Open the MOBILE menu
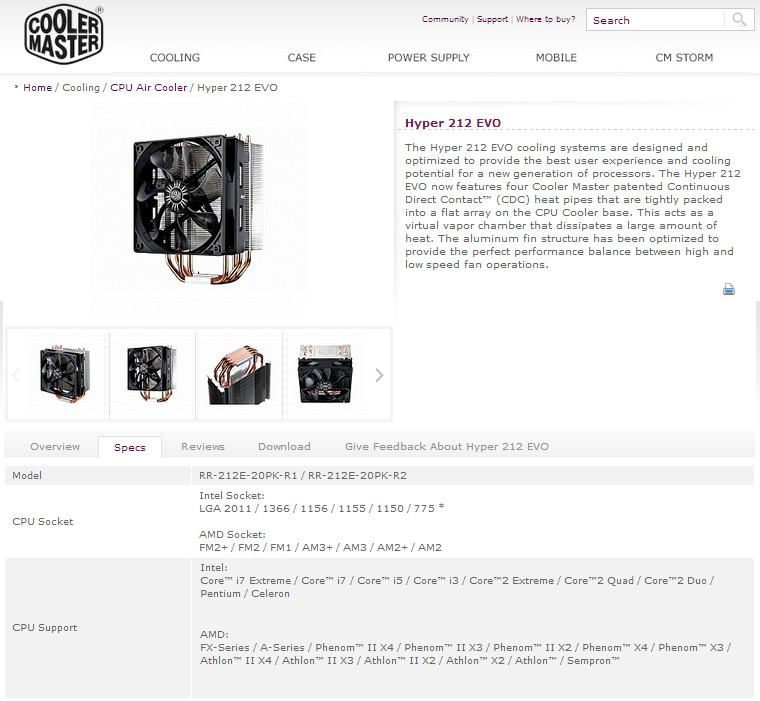The image size is (760, 701). [556, 58]
